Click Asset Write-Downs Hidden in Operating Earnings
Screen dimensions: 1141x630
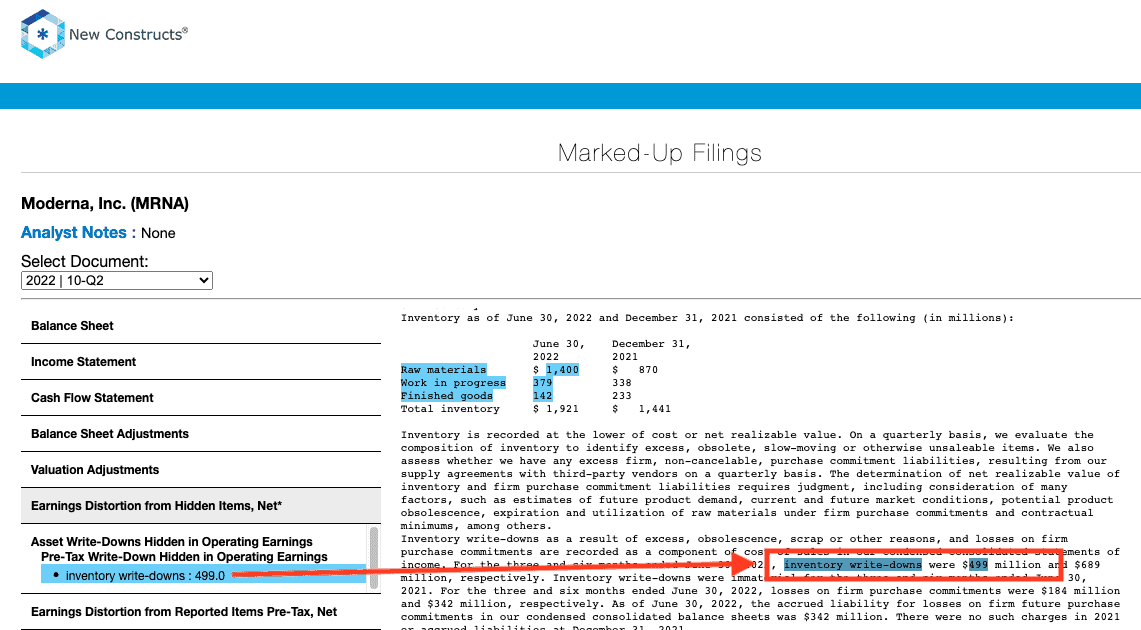coord(172,542)
